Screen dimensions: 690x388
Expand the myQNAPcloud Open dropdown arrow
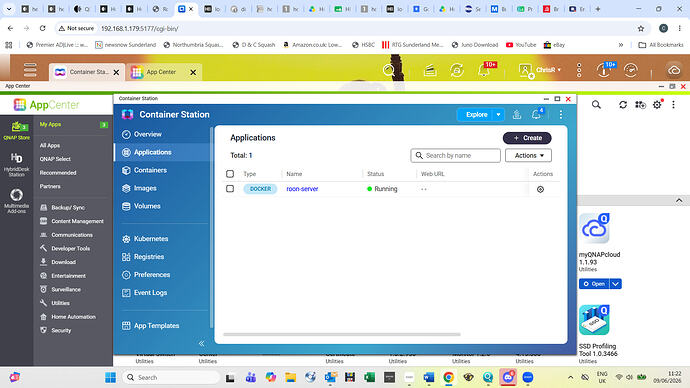click(x=616, y=284)
